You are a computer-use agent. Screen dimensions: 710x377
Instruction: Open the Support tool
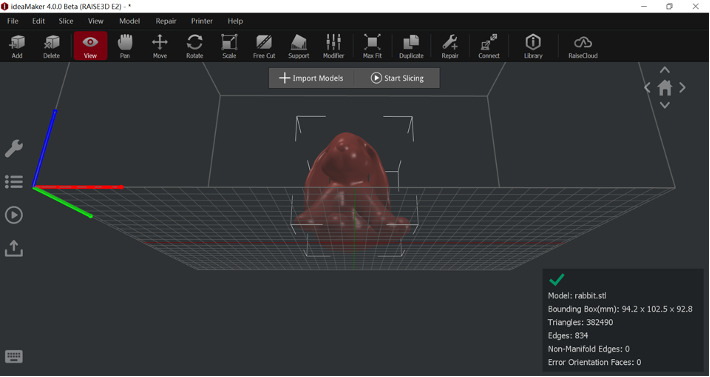tap(299, 46)
